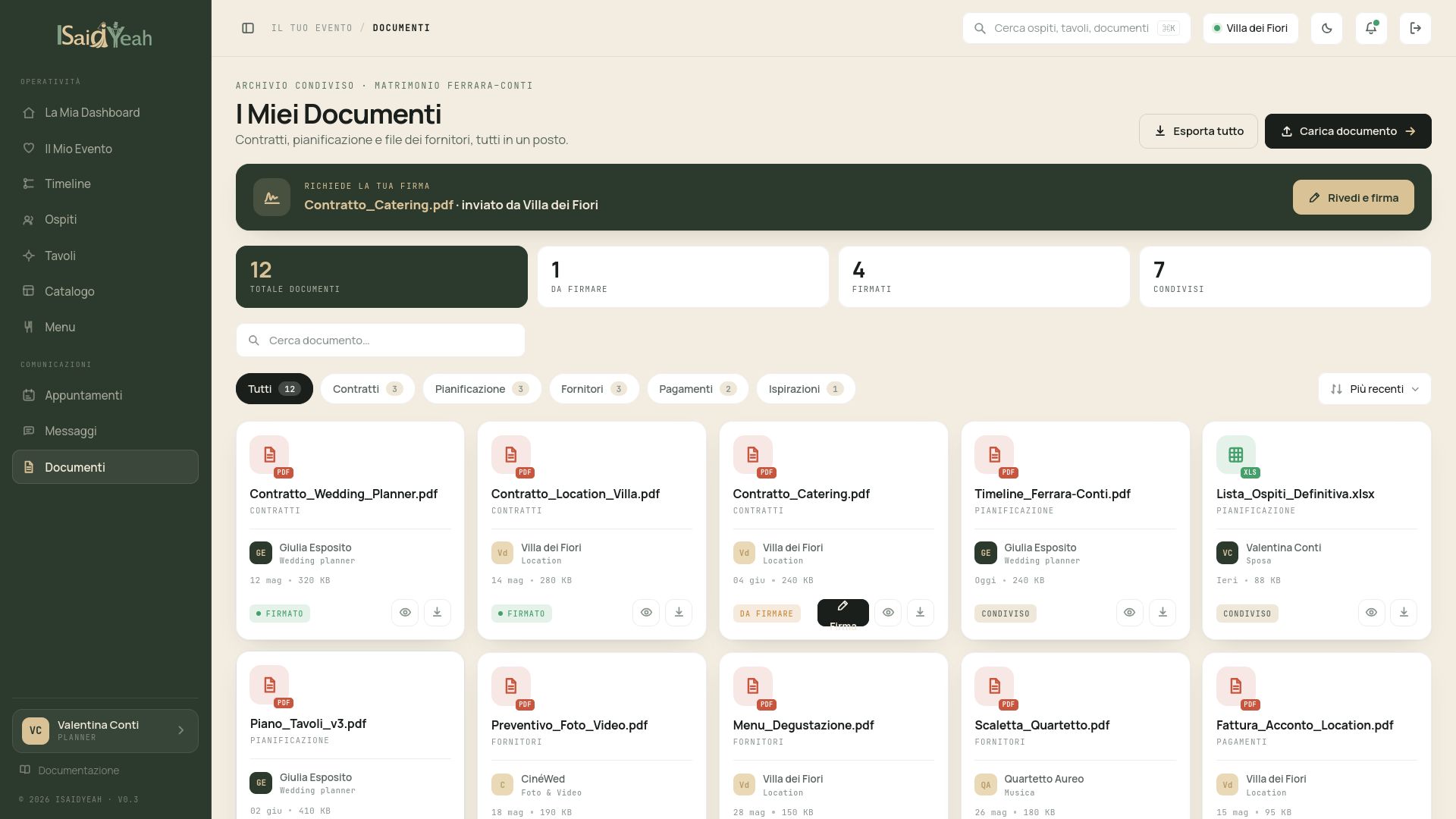Open the Menu sidebar entry
Image resolution: width=1456 pixels, height=819 pixels.
click(105, 327)
